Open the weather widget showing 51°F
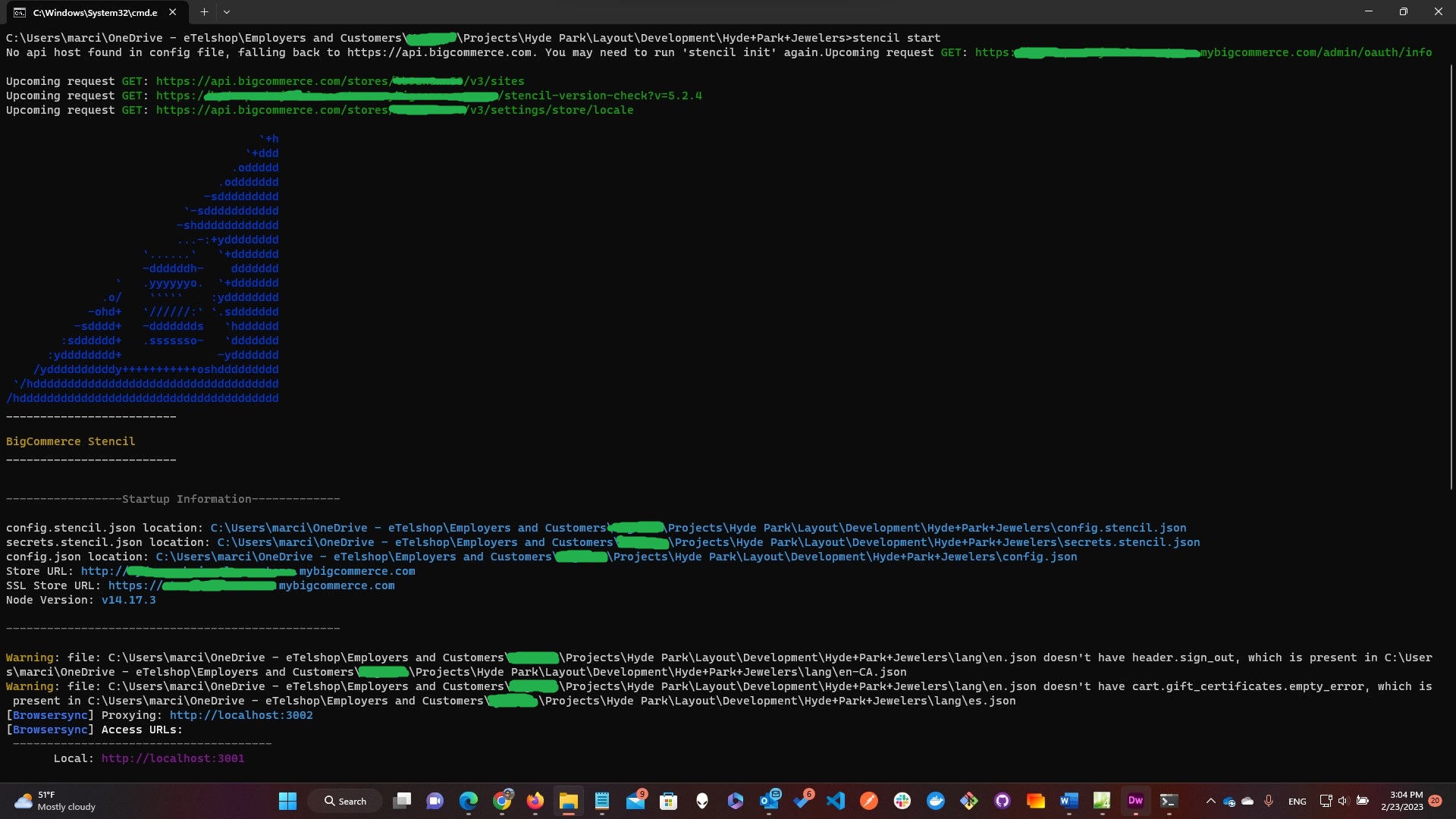This screenshot has width=1456, height=819. click(55, 801)
